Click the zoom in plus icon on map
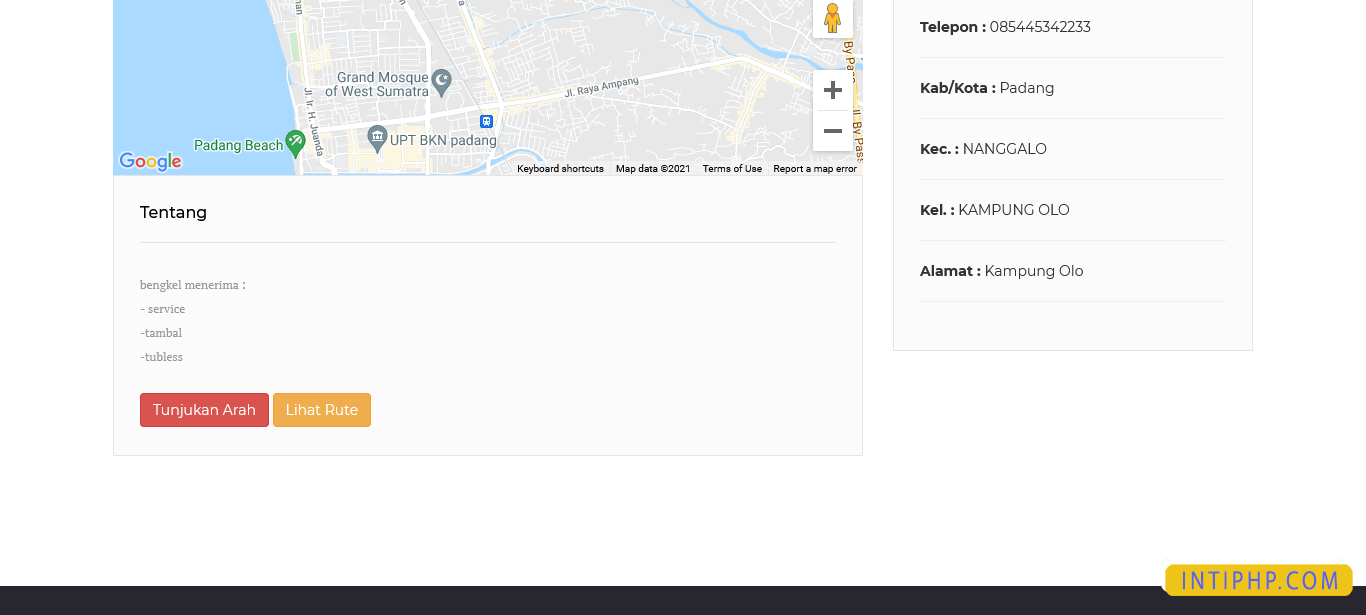Viewport: 1366px width, 615px height. click(832, 89)
